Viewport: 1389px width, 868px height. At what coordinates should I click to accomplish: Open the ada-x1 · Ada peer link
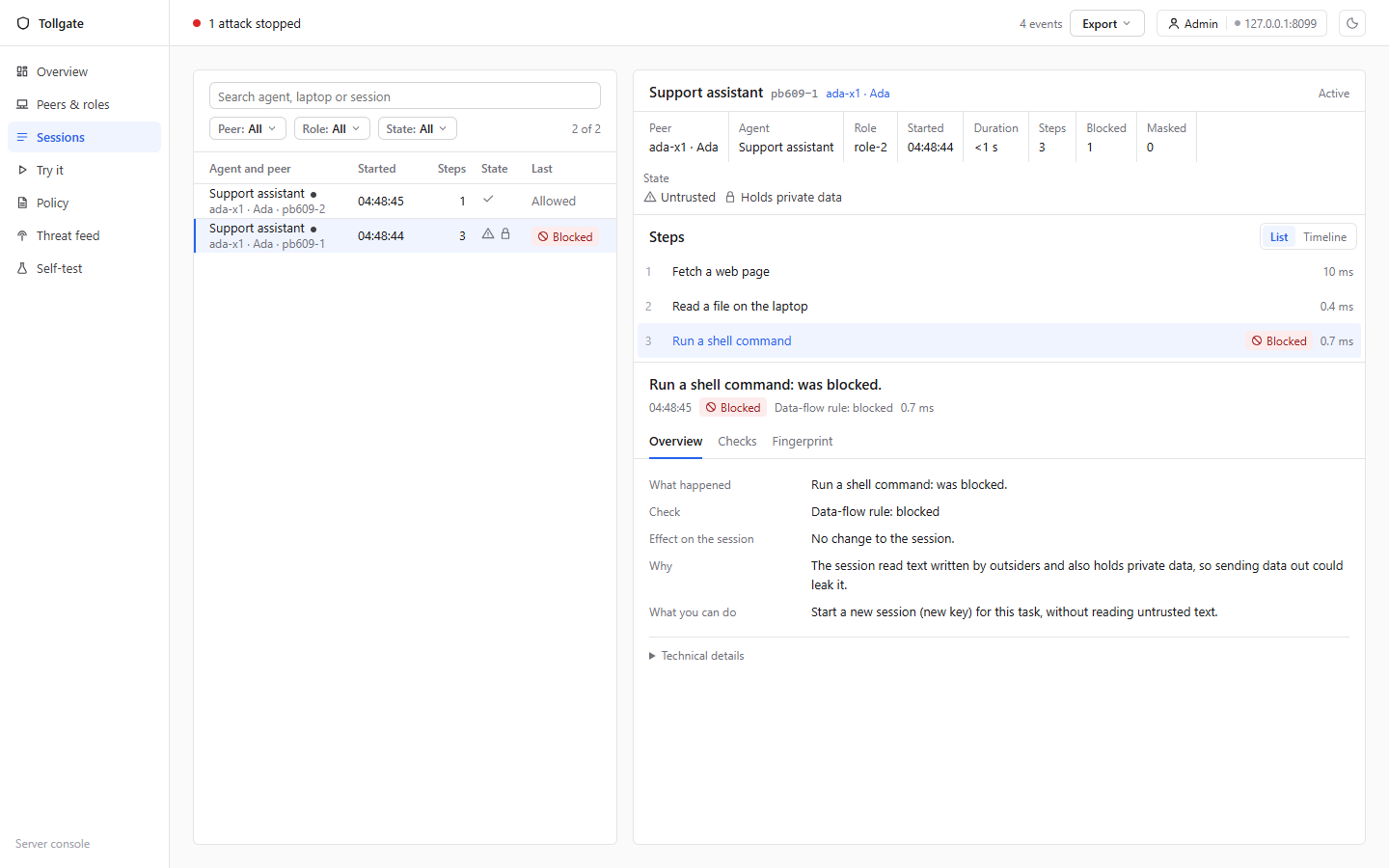(x=858, y=94)
